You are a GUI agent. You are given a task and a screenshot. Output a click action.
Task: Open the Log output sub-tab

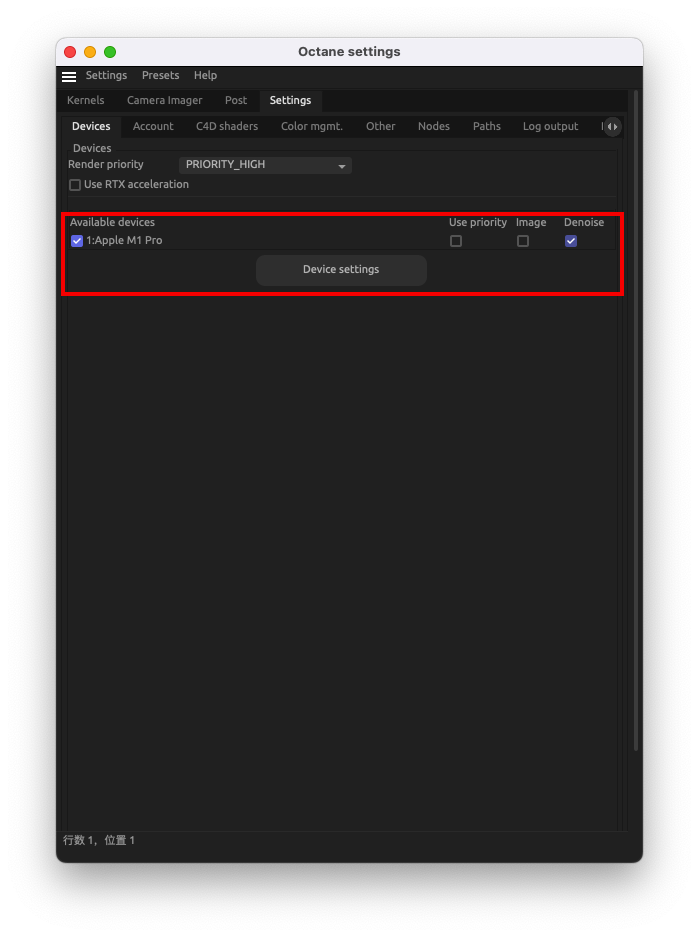(x=550, y=127)
